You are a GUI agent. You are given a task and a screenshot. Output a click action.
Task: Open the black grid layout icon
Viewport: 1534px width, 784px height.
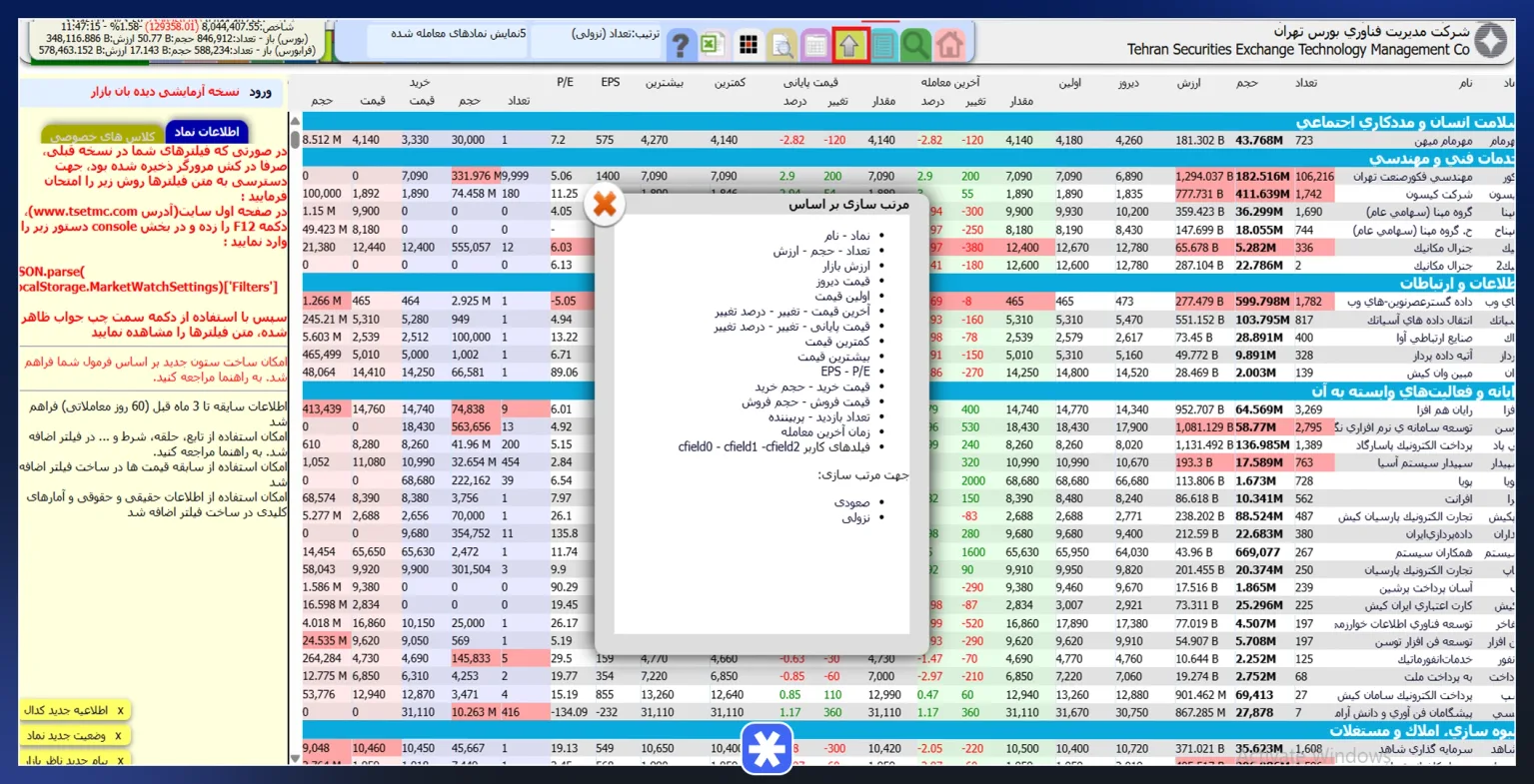(748, 45)
